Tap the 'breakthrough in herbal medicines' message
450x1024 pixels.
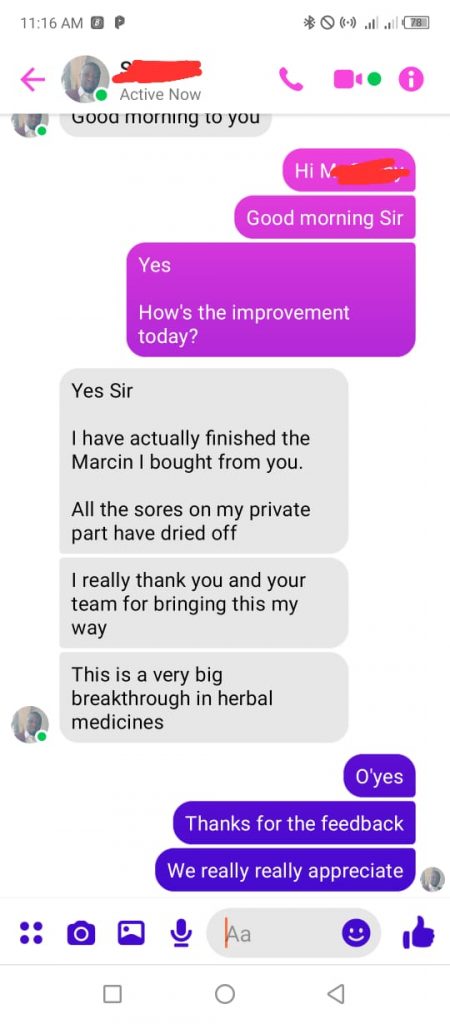pyautogui.click(x=204, y=697)
